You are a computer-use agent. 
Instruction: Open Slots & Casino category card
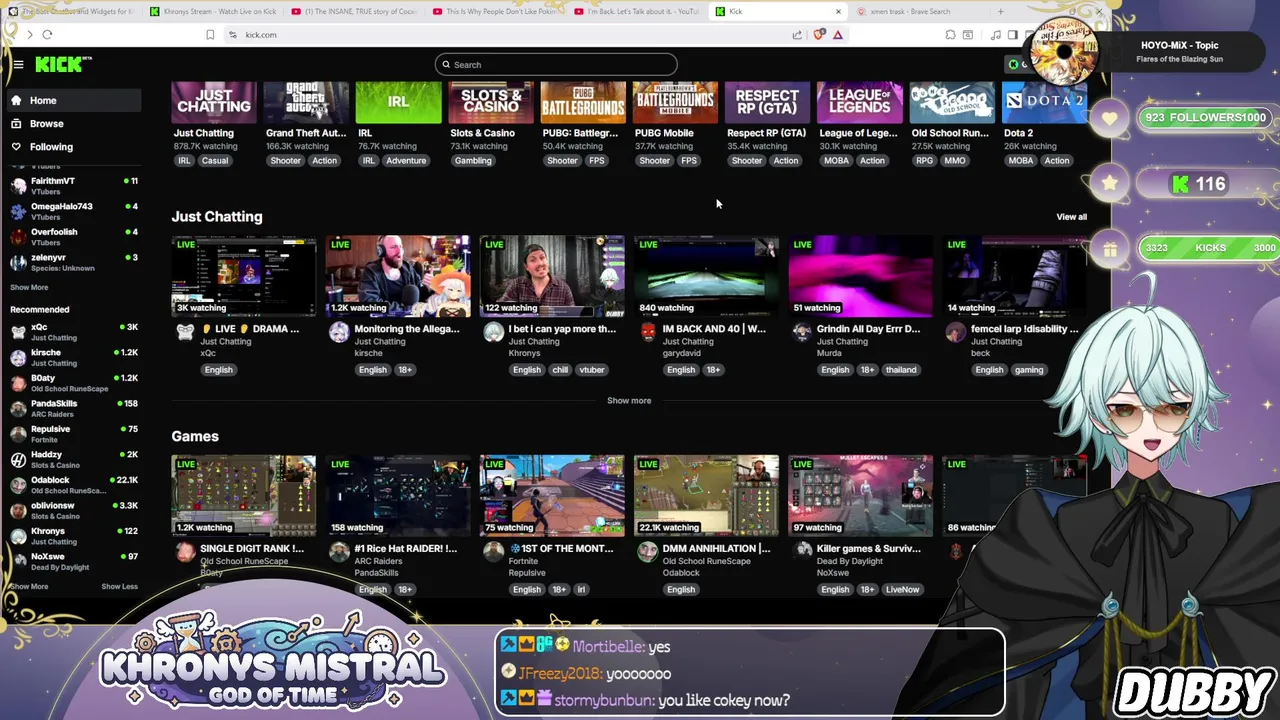coord(490,103)
